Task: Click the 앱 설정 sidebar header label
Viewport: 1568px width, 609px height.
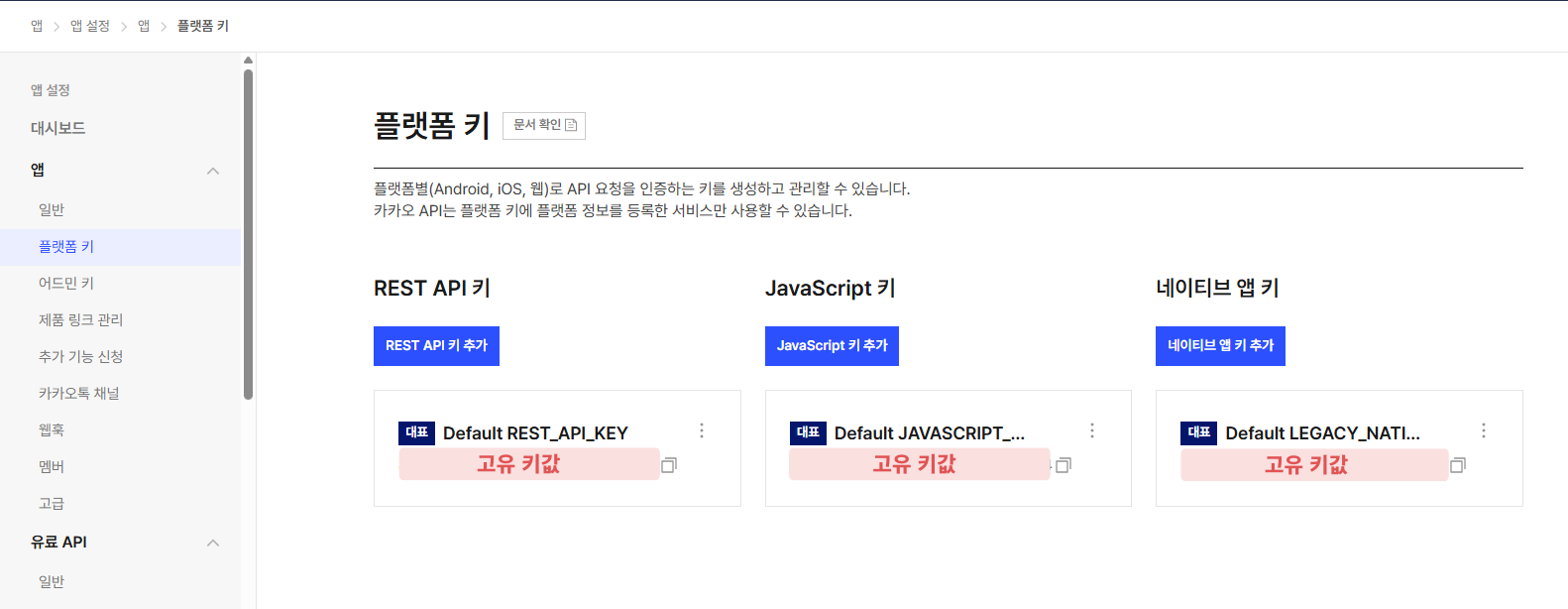Action: click(51, 90)
